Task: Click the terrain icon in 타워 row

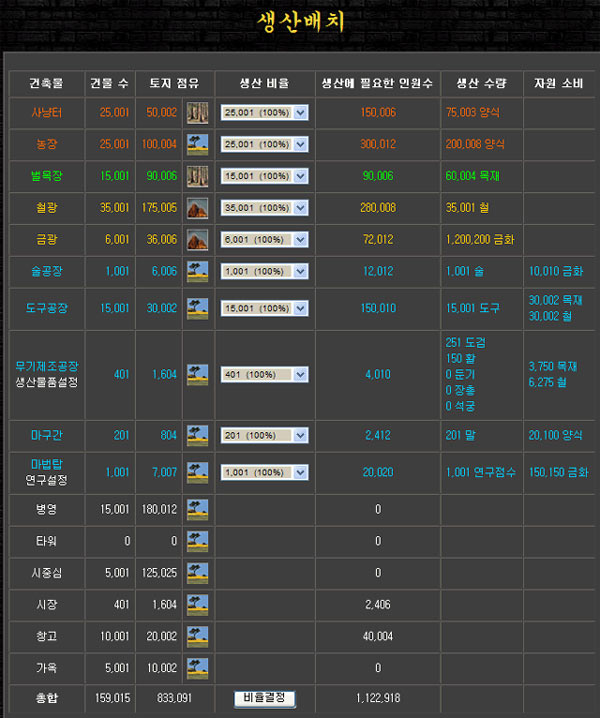Action: coord(197,541)
